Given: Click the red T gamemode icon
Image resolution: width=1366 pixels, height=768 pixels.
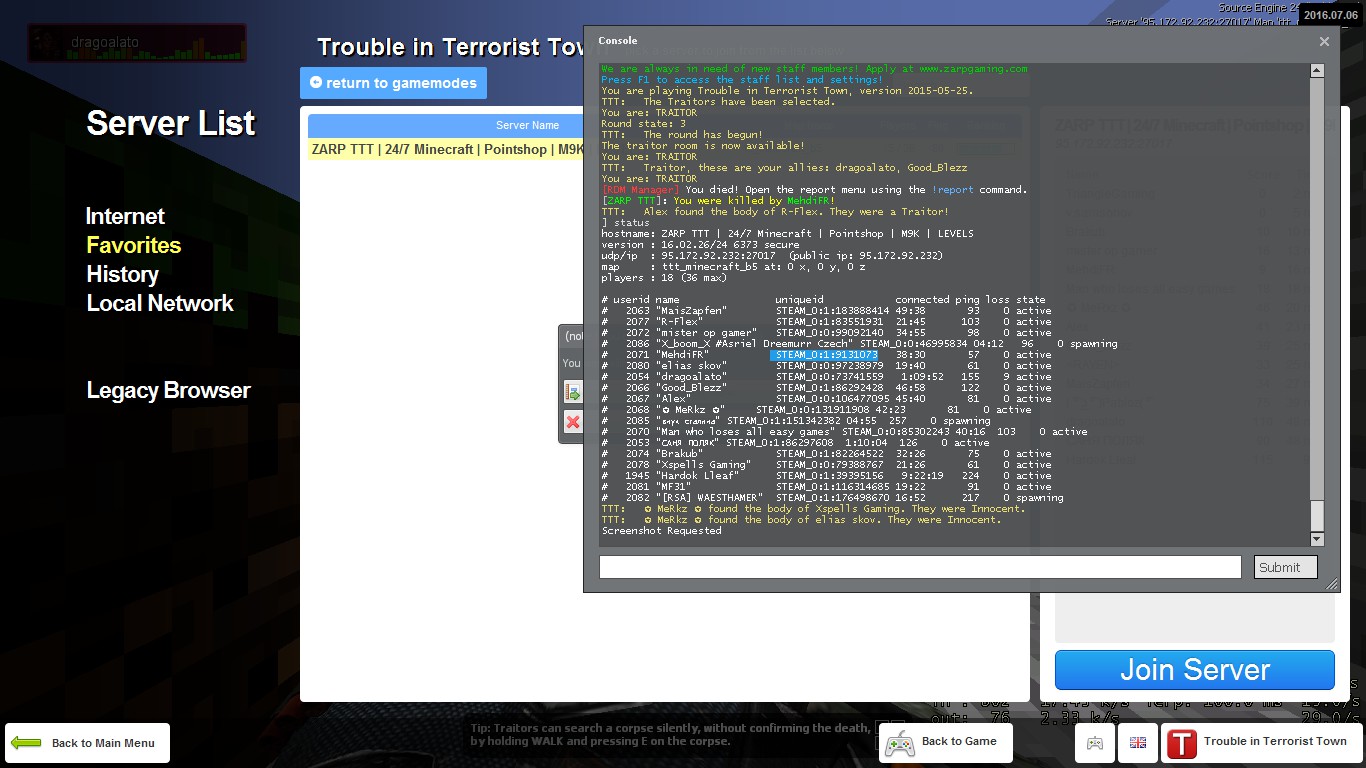Looking at the screenshot, I should (1182, 744).
